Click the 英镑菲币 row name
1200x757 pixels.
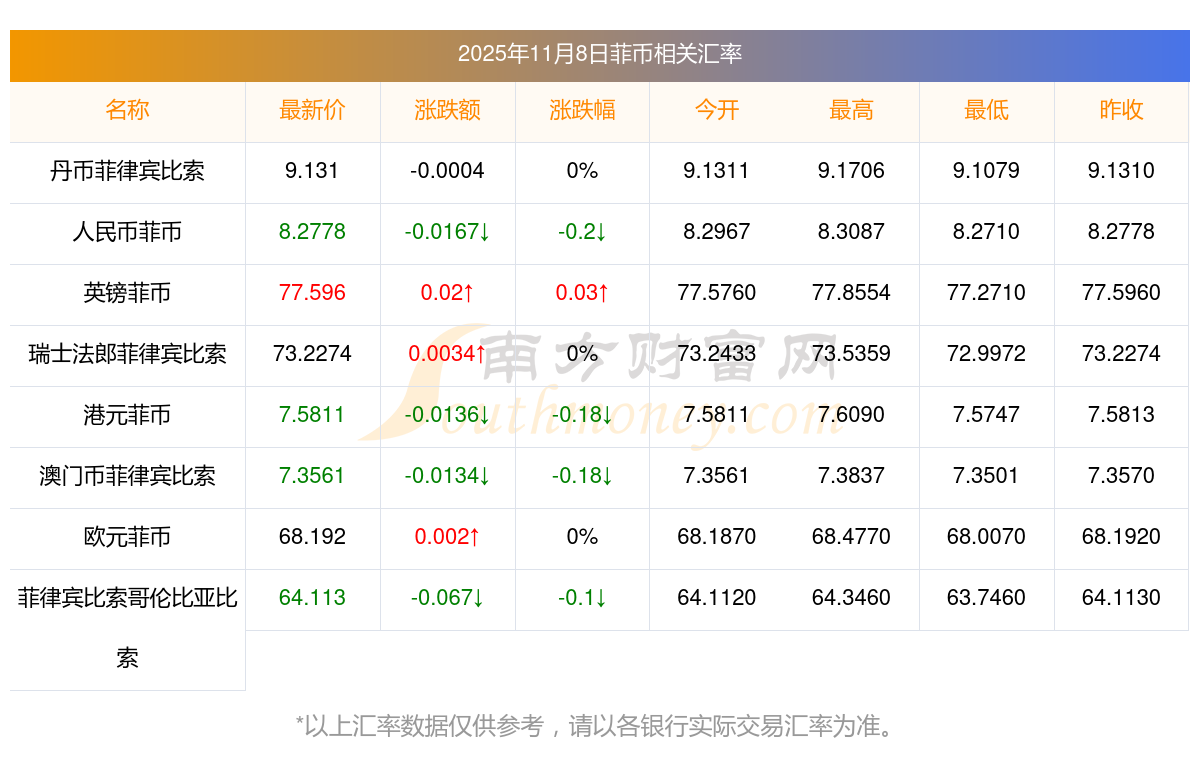127,293
